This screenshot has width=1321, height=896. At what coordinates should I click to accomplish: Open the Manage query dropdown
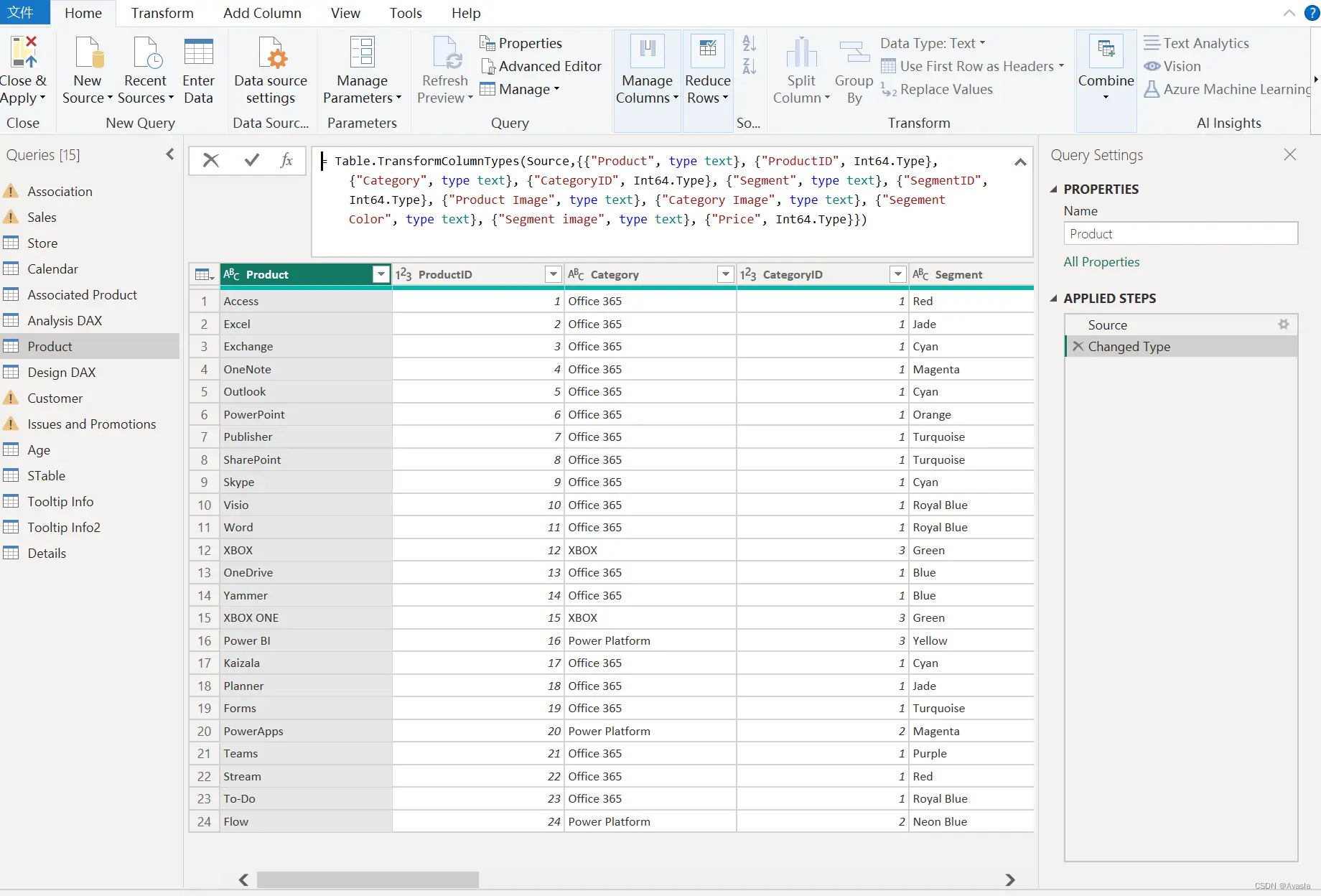pos(521,89)
